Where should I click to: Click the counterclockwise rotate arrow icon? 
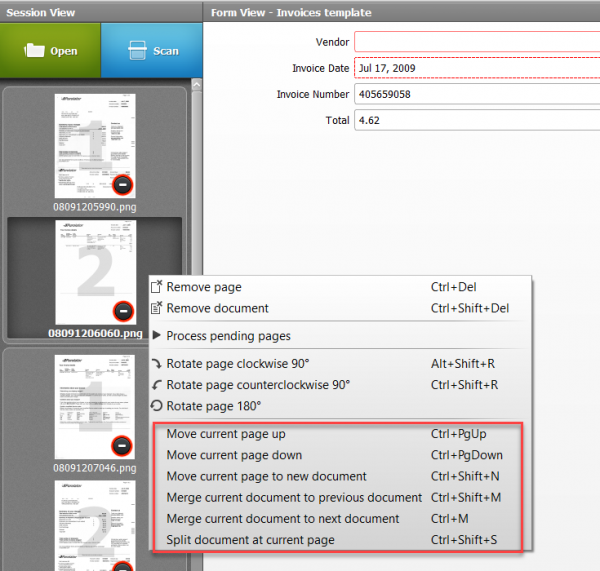(x=157, y=384)
